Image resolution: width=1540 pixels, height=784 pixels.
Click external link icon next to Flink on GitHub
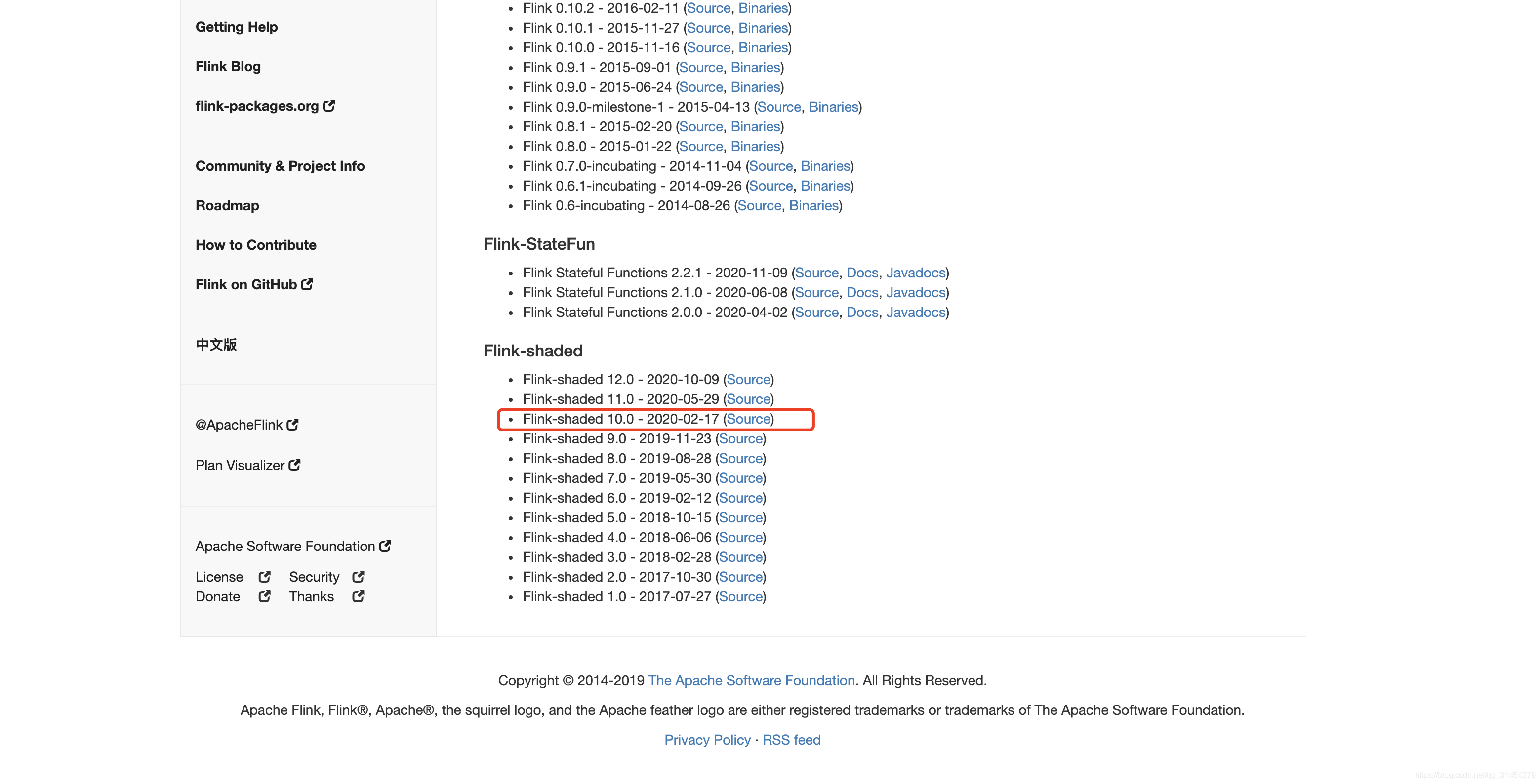307,284
